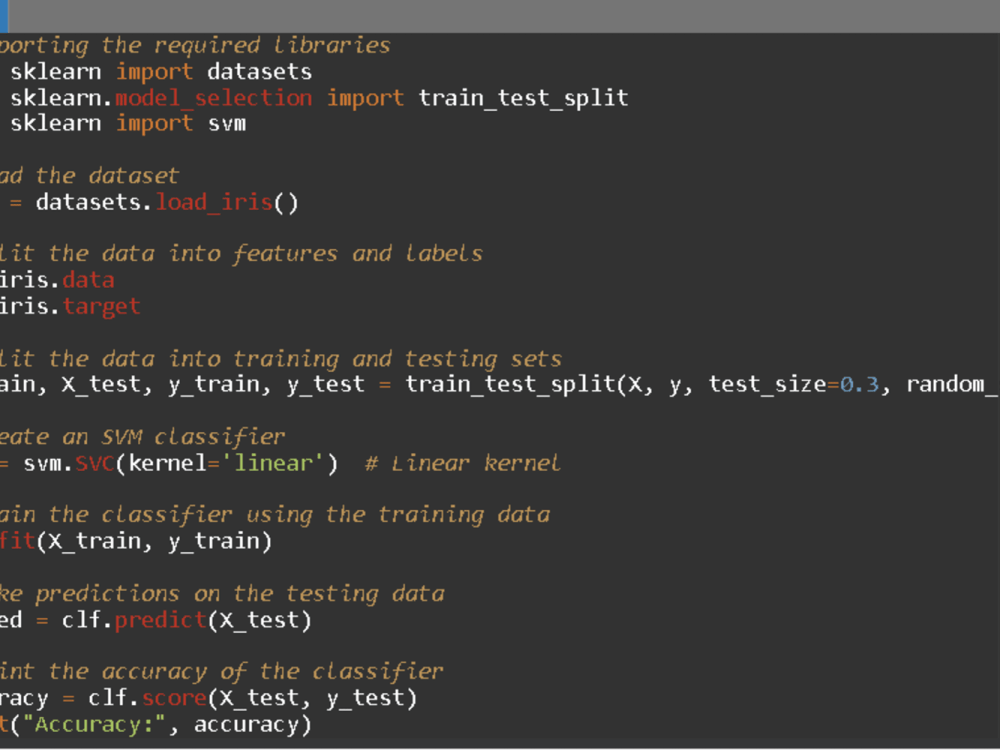The image size is (1000, 750).
Task: Click 'datasets' before .load_iris()
Action: point(88,202)
